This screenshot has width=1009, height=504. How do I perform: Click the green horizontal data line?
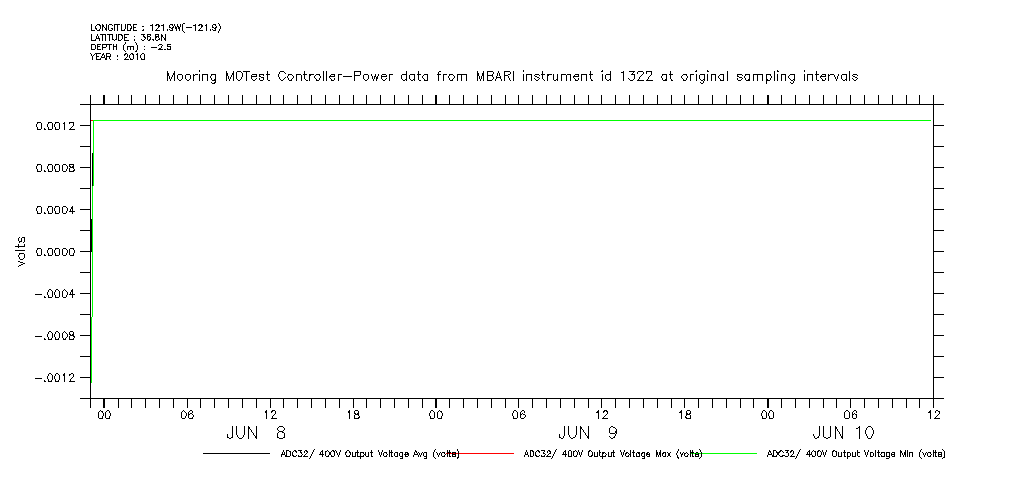tap(510, 121)
